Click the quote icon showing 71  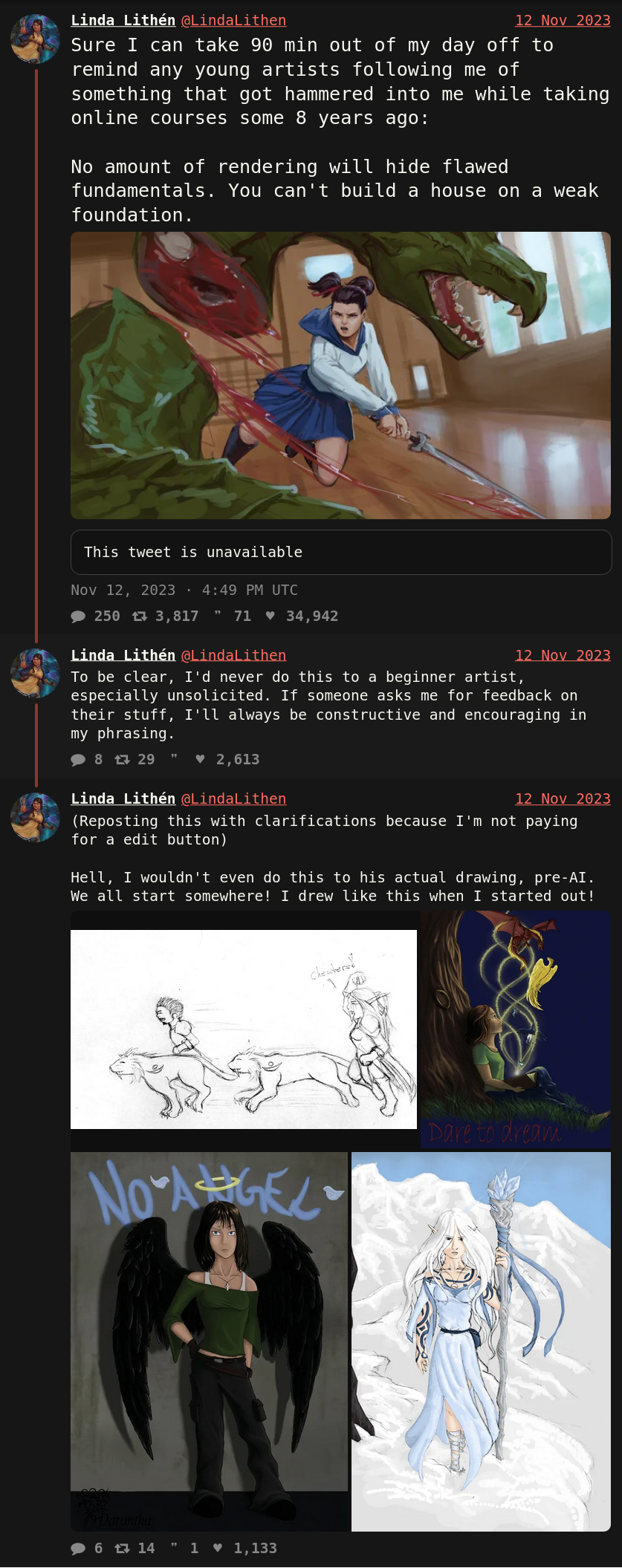pyautogui.click(x=218, y=616)
